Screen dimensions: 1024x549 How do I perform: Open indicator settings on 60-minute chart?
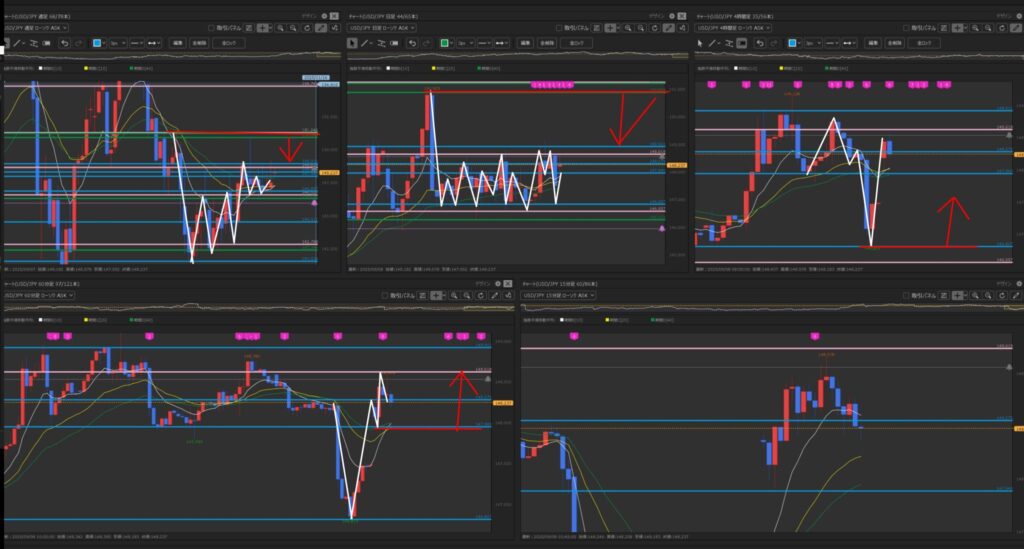pos(507,296)
